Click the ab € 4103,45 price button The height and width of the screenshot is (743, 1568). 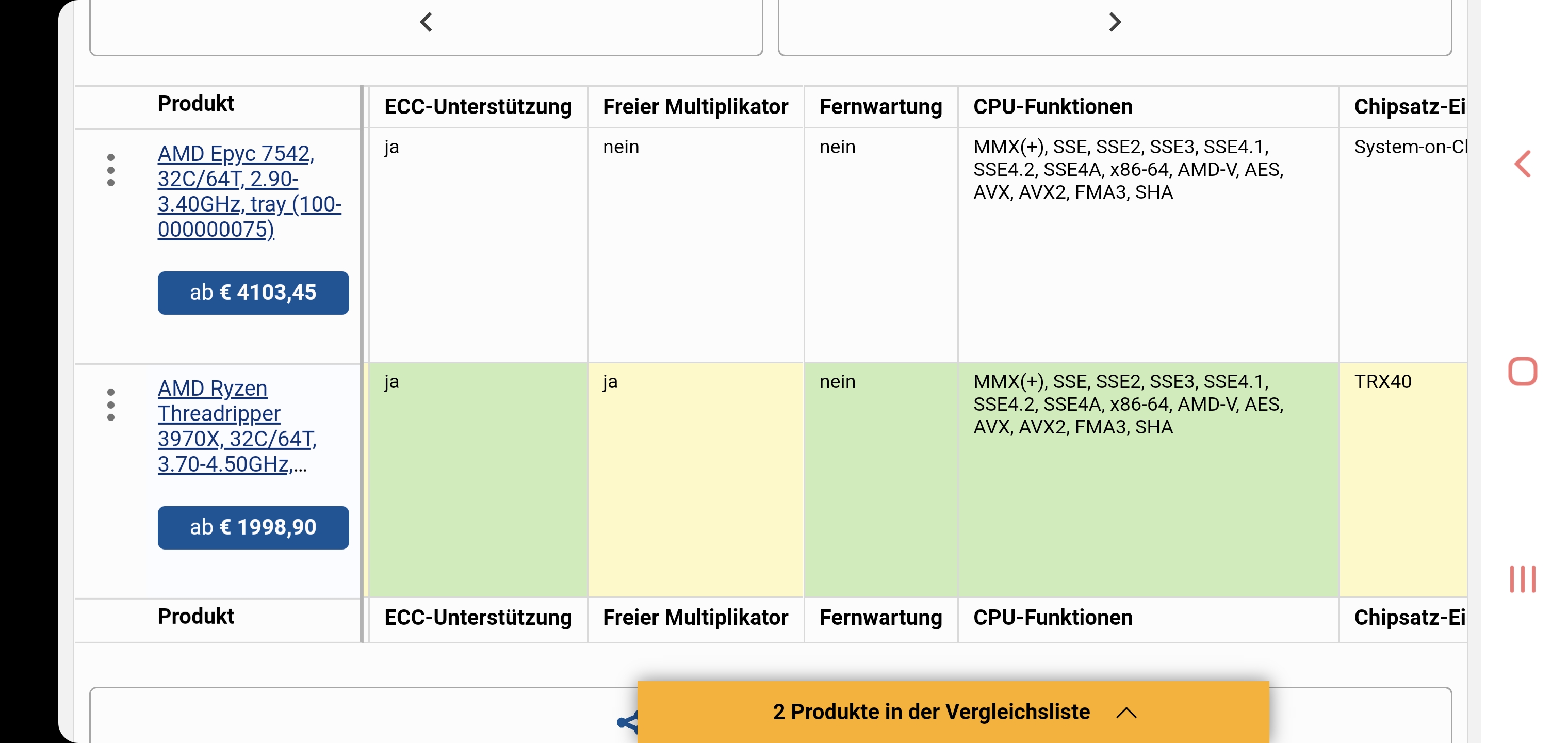[253, 293]
